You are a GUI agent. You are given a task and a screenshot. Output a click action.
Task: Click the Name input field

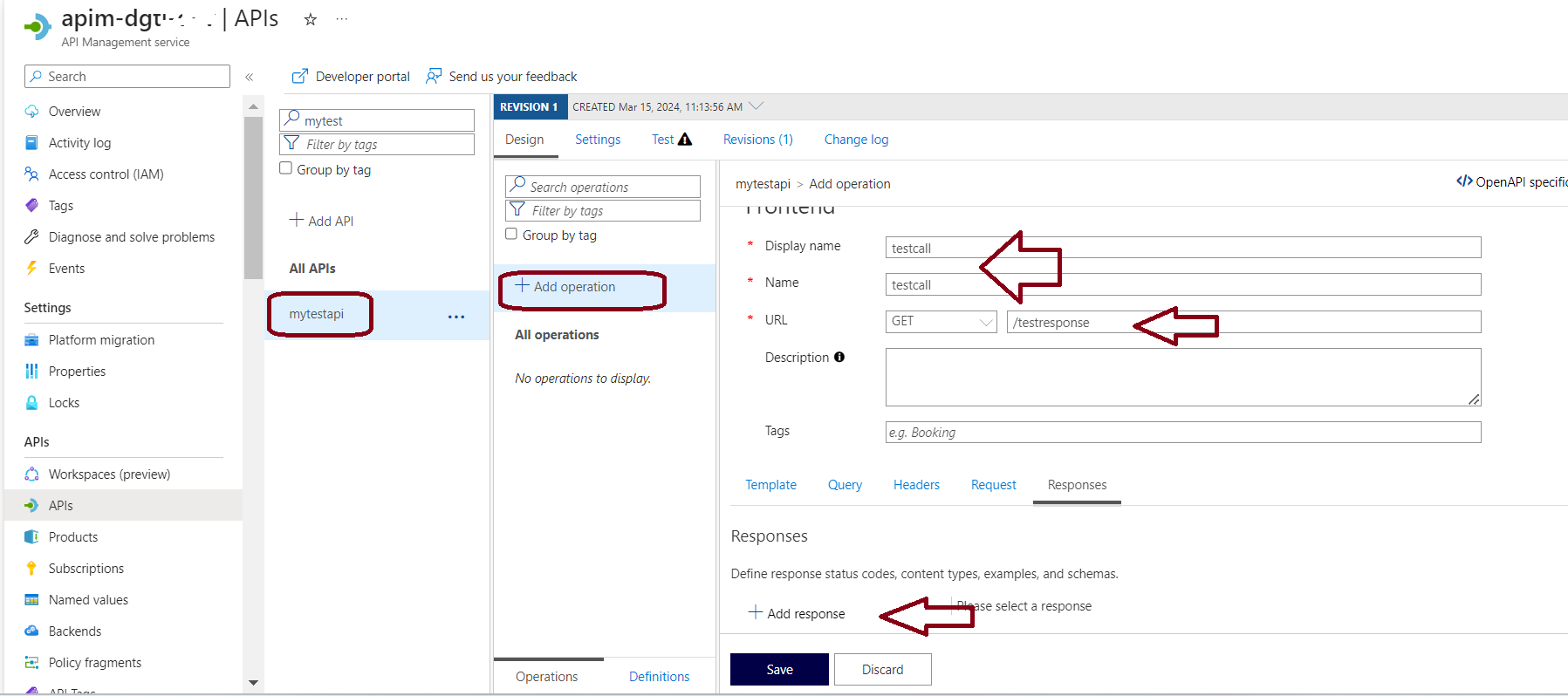1183,284
